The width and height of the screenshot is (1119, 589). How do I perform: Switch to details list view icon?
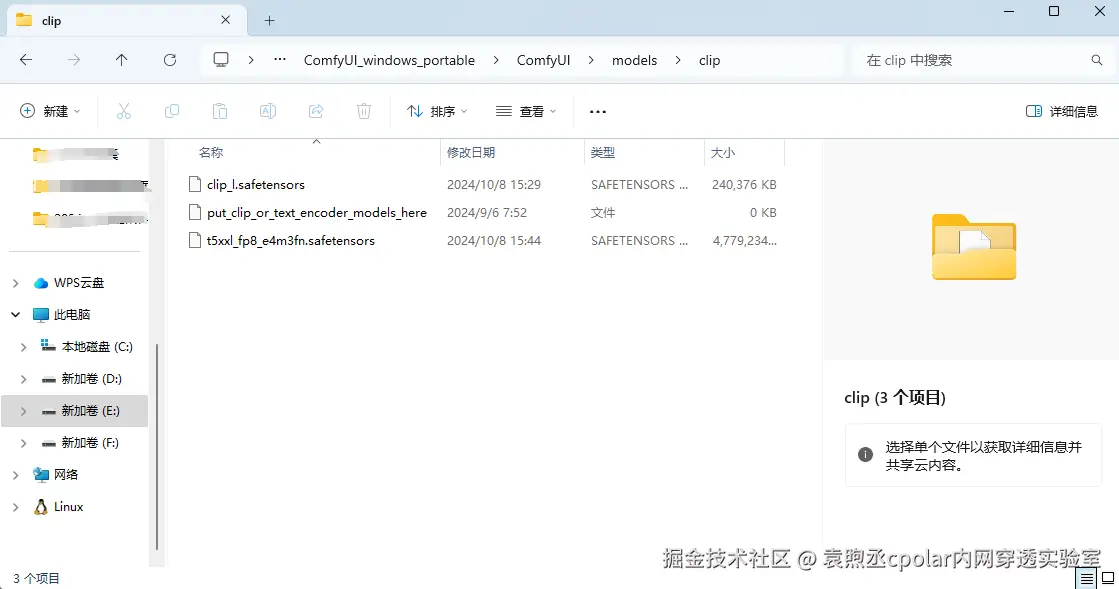[x=1087, y=578]
